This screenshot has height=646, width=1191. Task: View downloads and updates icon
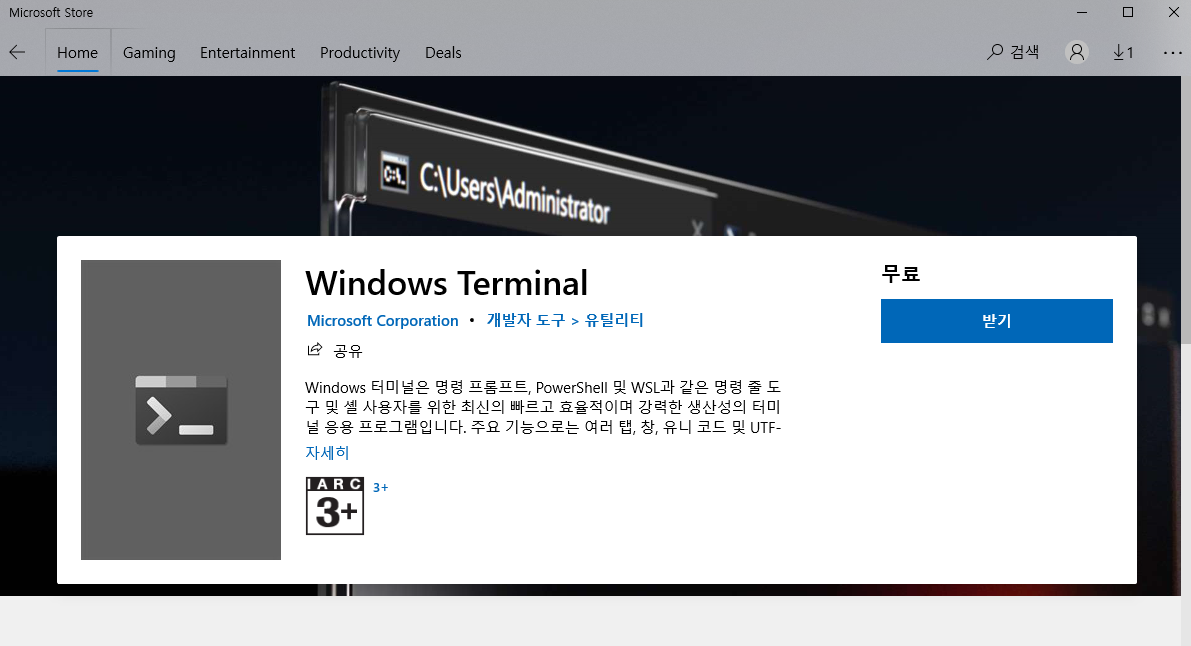click(1123, 52)
